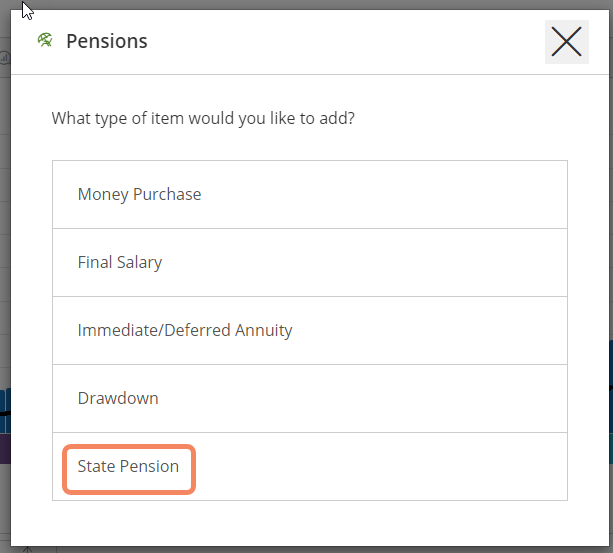Click the dimmed background left of the dialog
This screenshot has width=613, height=553.
(5, 250)
